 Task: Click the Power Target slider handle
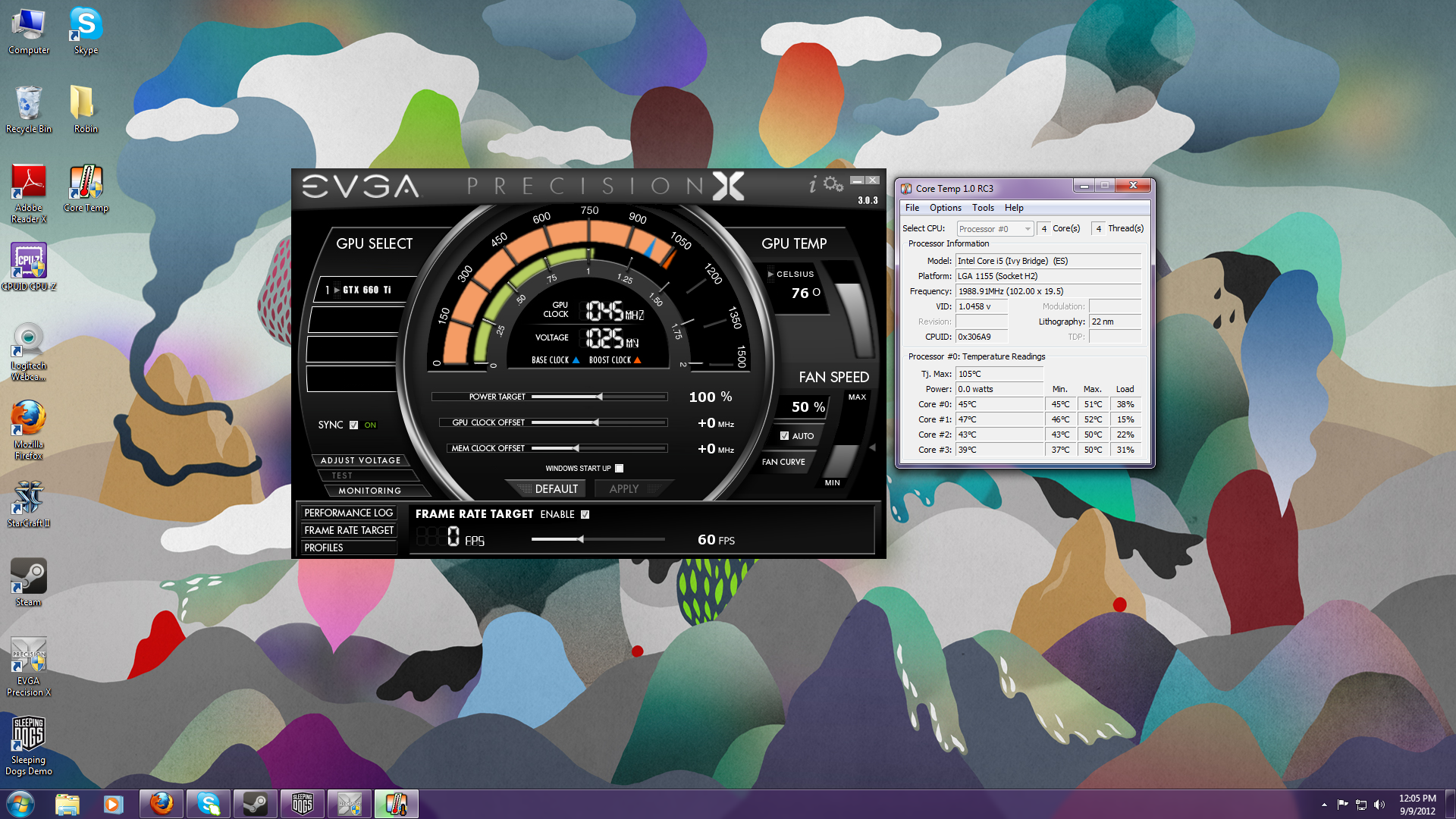coord(600,397)
